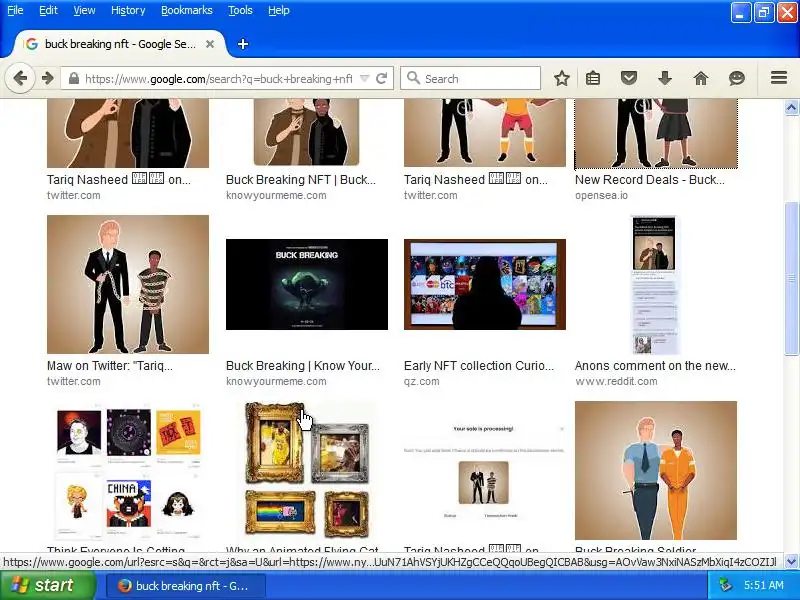This screenshot has width=800, height=600.
Task: Open the 'Early NFT collection Curio...' link
Action: [x=479, y=366]
